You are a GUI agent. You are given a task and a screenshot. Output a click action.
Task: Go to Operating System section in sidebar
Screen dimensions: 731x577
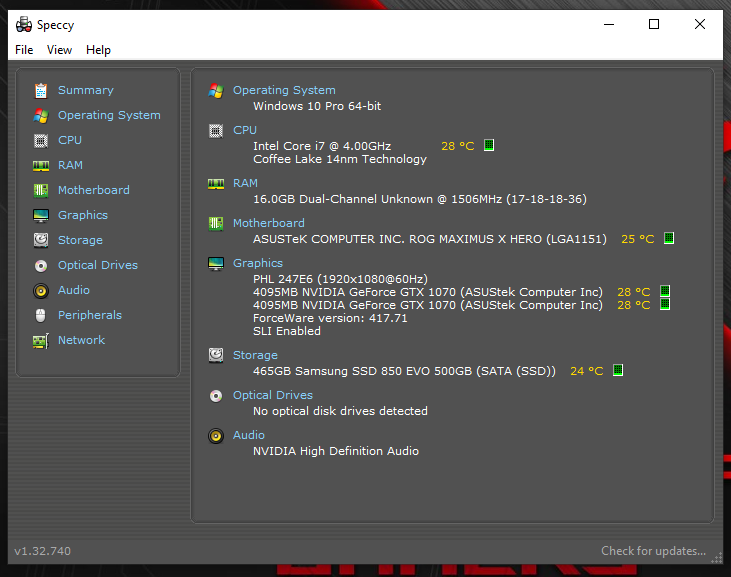(x=109, y=115)
